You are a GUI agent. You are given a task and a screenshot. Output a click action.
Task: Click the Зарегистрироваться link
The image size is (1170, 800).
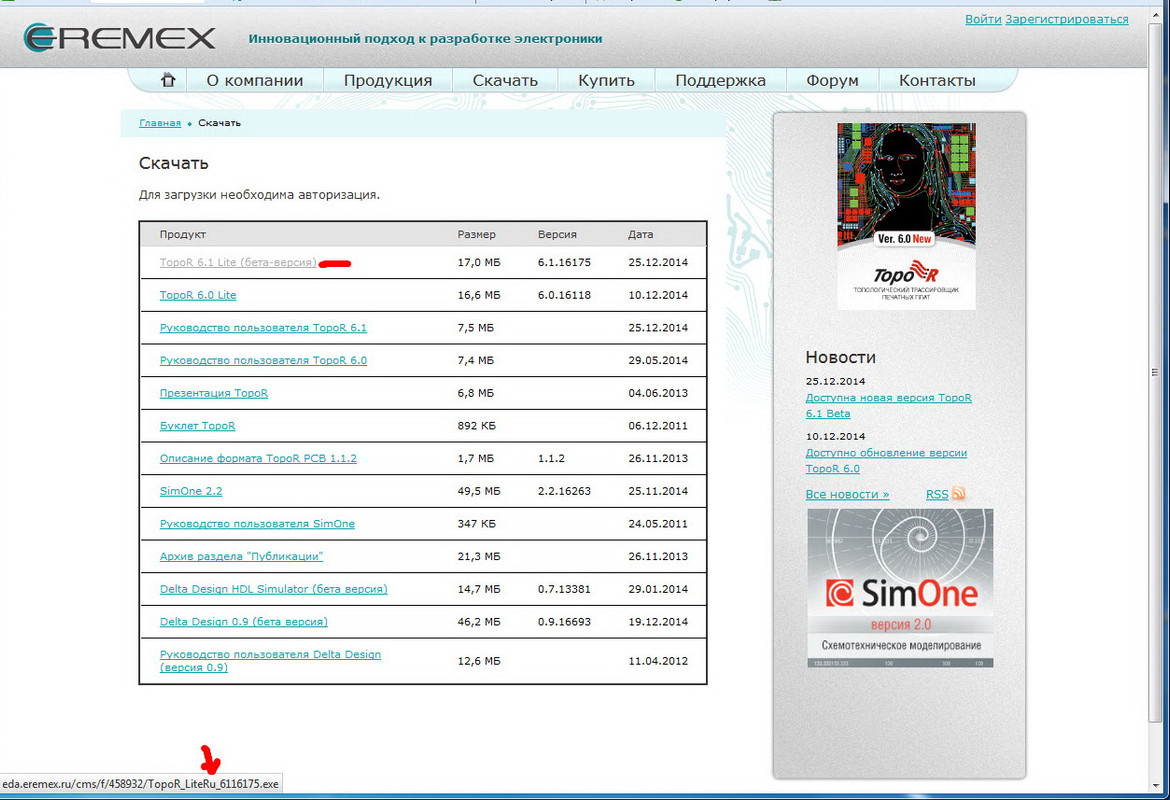(1067, 19)
